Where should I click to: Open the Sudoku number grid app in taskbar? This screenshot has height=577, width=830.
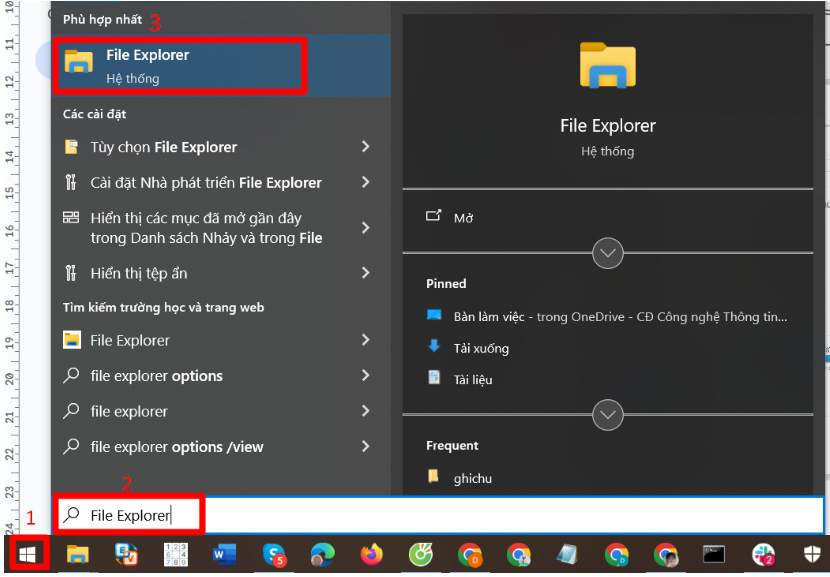click(175, 554)
